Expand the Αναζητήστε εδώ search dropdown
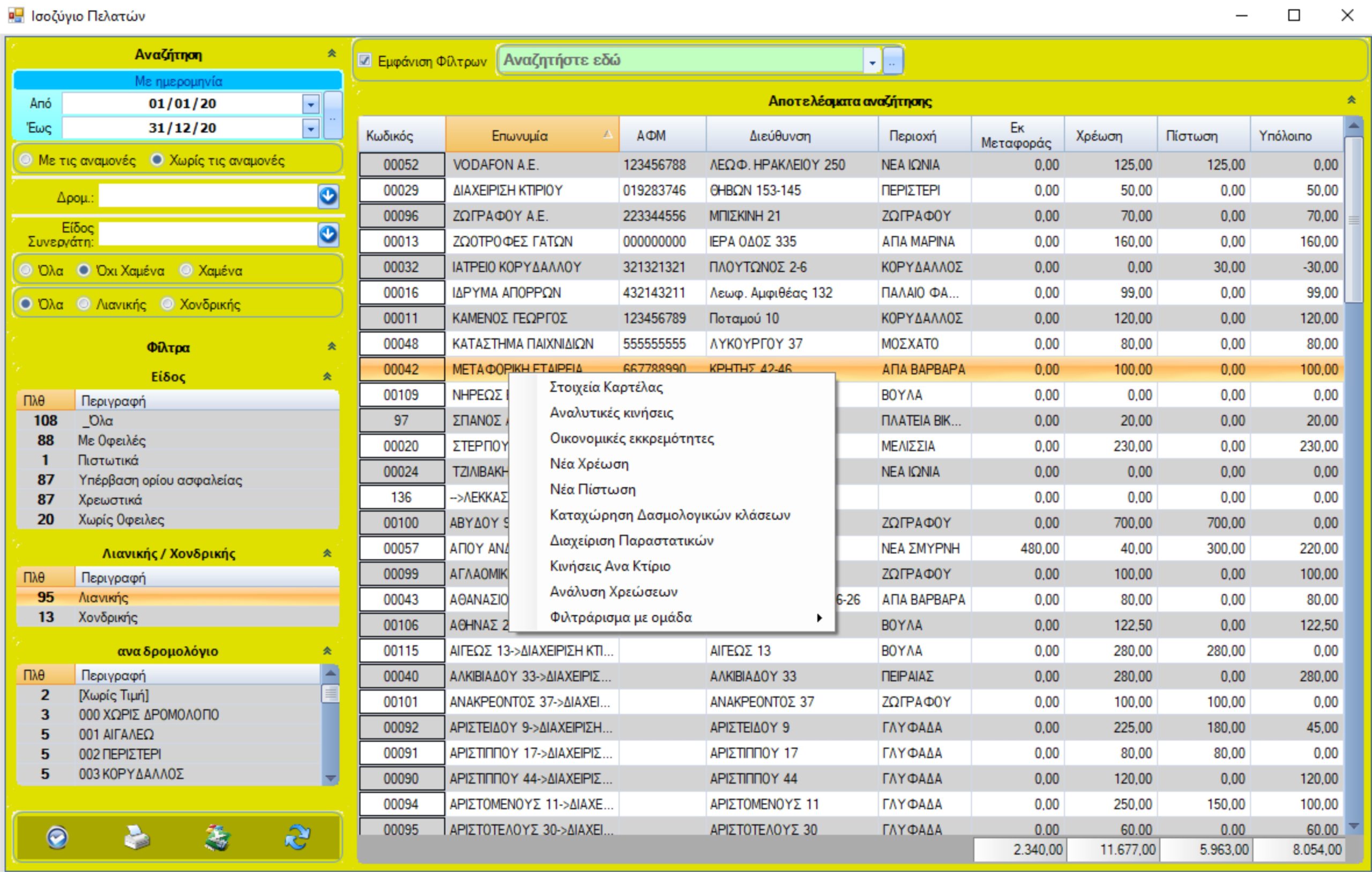 click(872, 61)
